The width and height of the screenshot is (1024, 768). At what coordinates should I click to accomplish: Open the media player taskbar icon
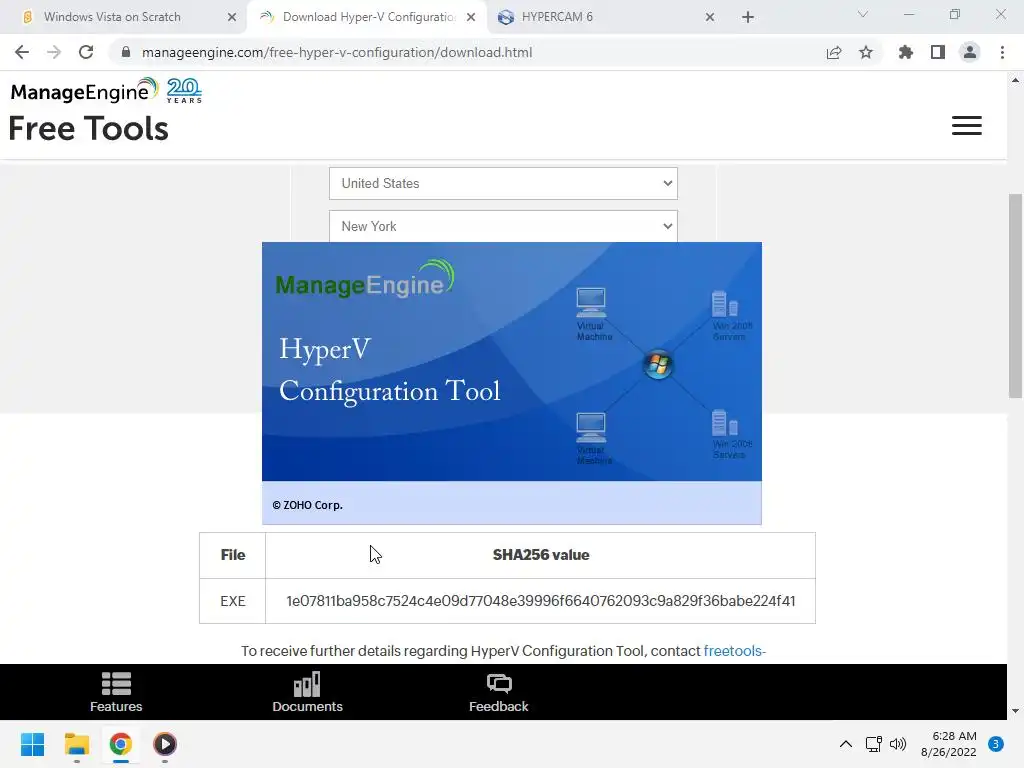[x=165, y=744]
